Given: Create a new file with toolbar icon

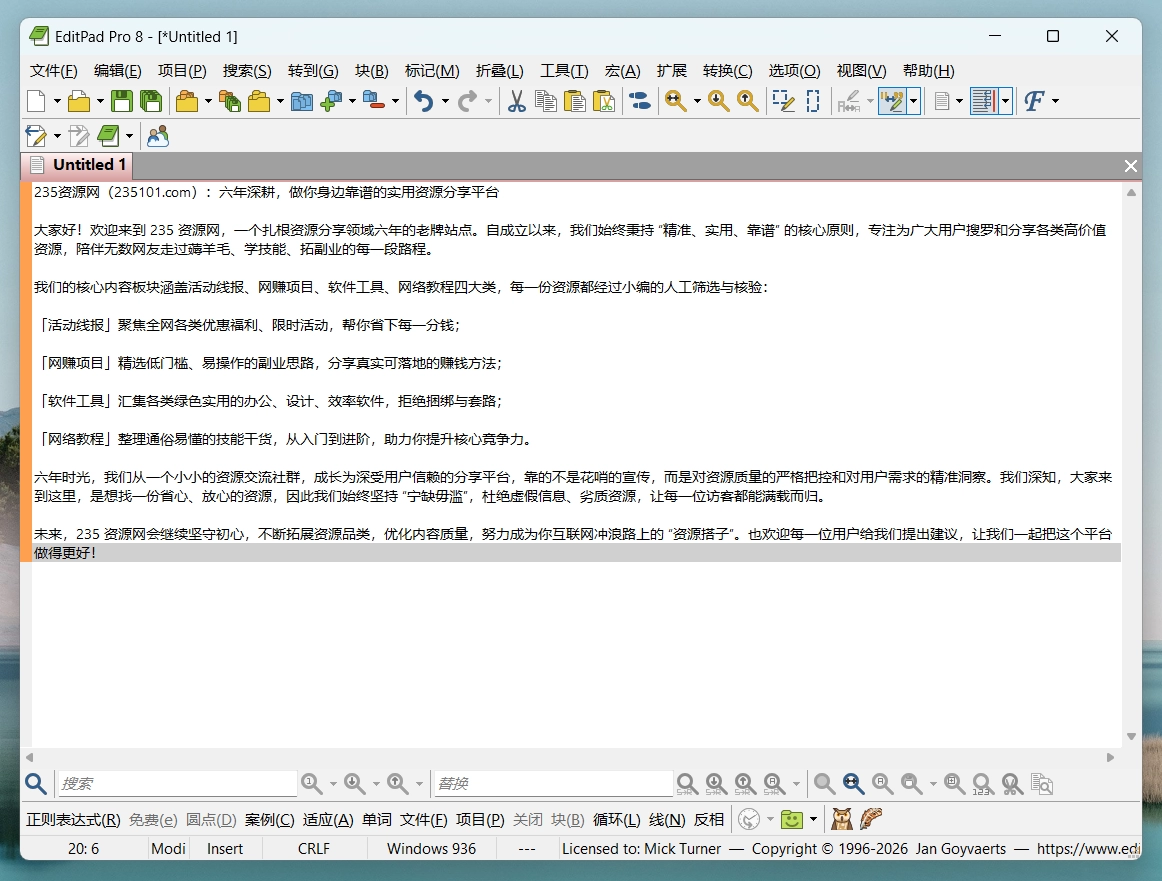Looking at the screenshot, I should (x=36, y=101).
